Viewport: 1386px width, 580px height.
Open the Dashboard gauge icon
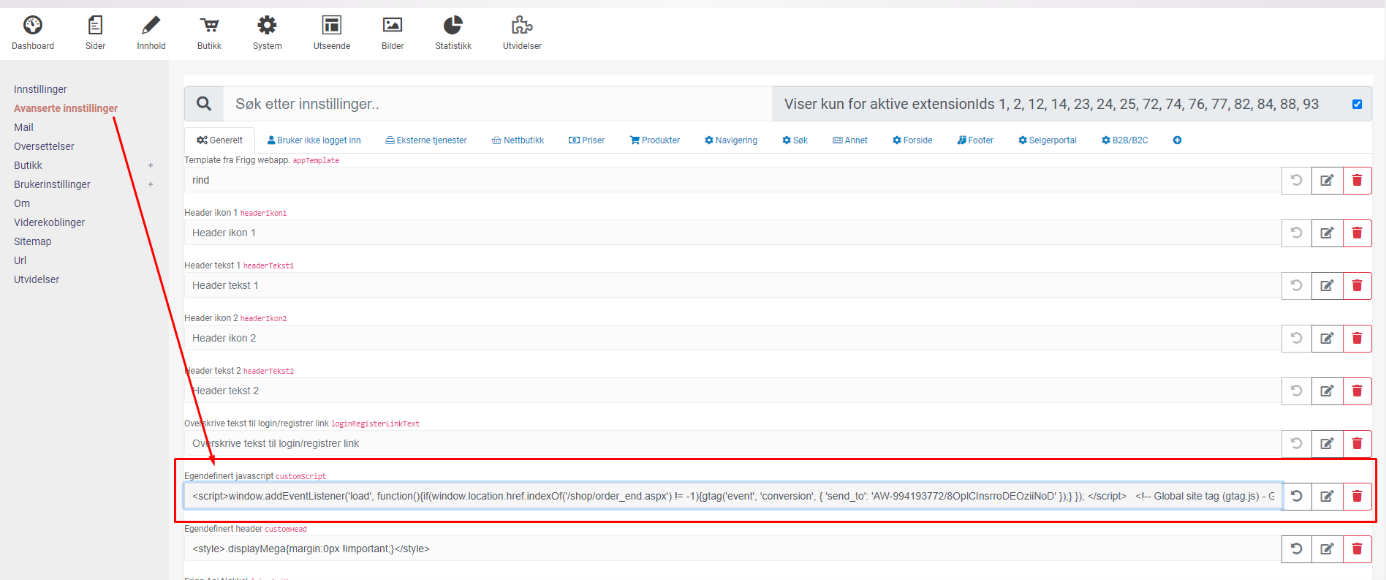coord(32,25)
